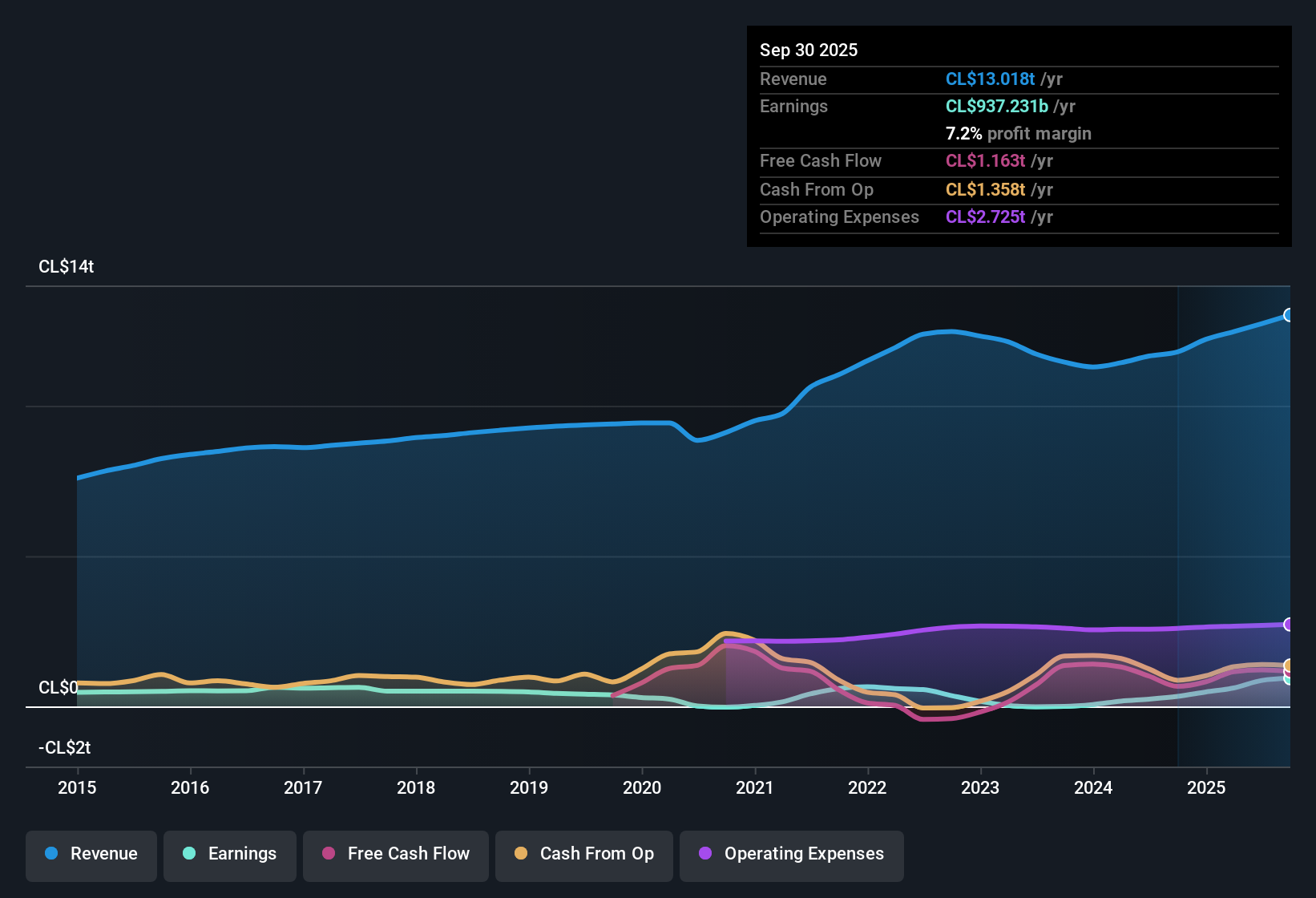Open details for the Cash From Op legend
Screen dimensions: 1316x898
[583, 854]
